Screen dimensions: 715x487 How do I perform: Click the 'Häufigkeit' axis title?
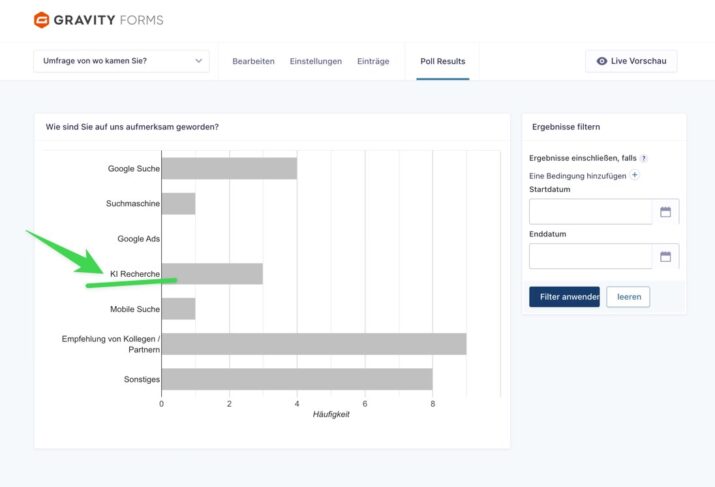click(331, 414)
